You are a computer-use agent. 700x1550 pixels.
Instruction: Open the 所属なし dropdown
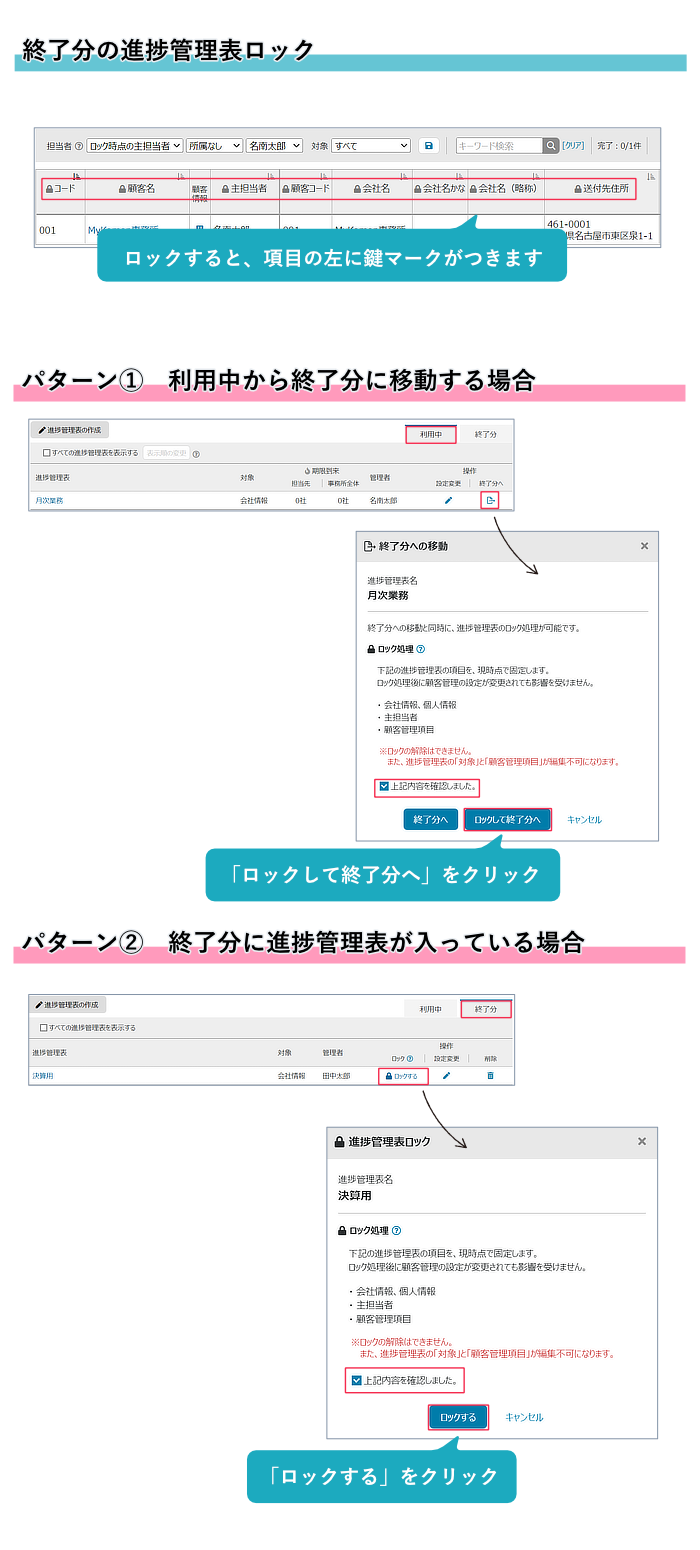click(215, 146)
